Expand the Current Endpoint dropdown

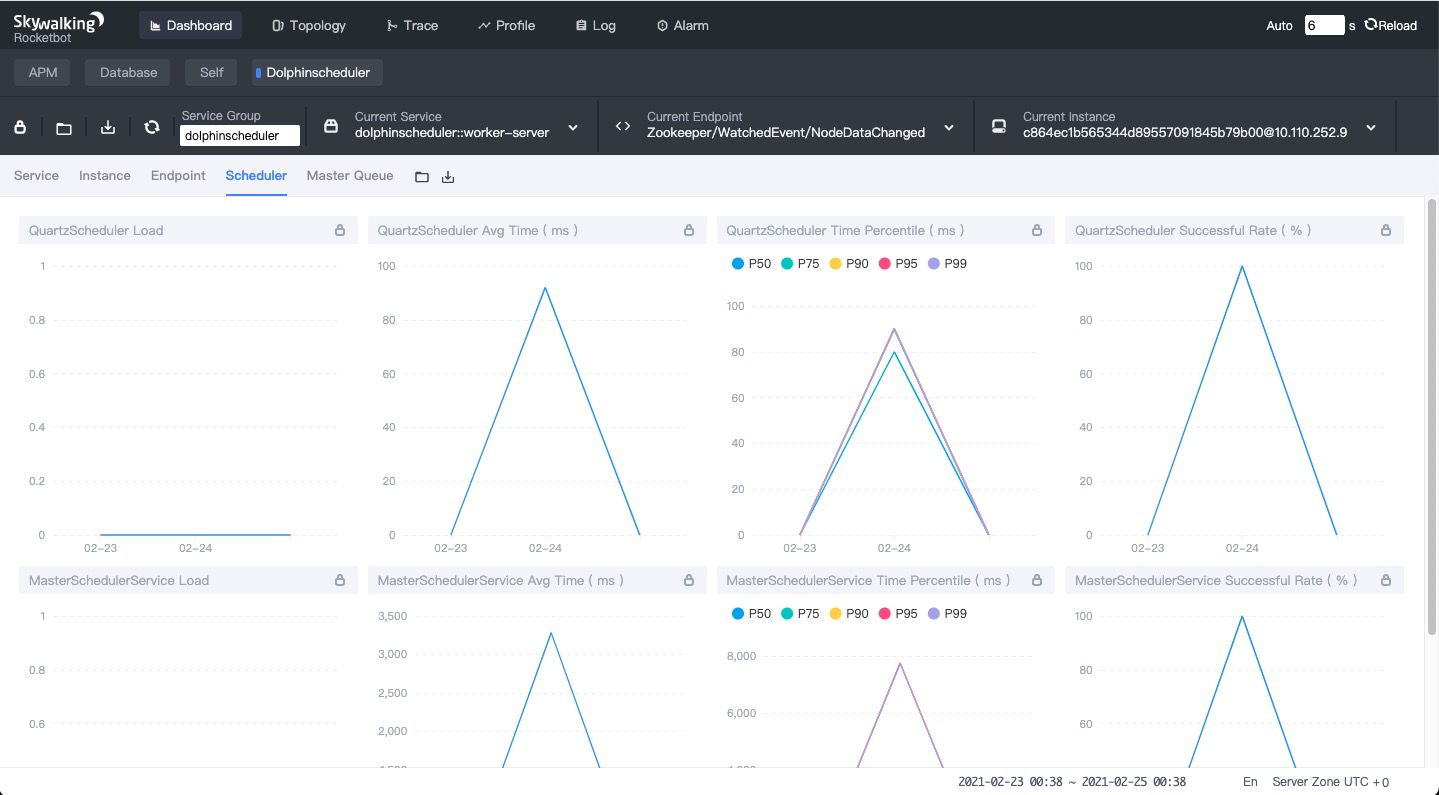(949, 127)
